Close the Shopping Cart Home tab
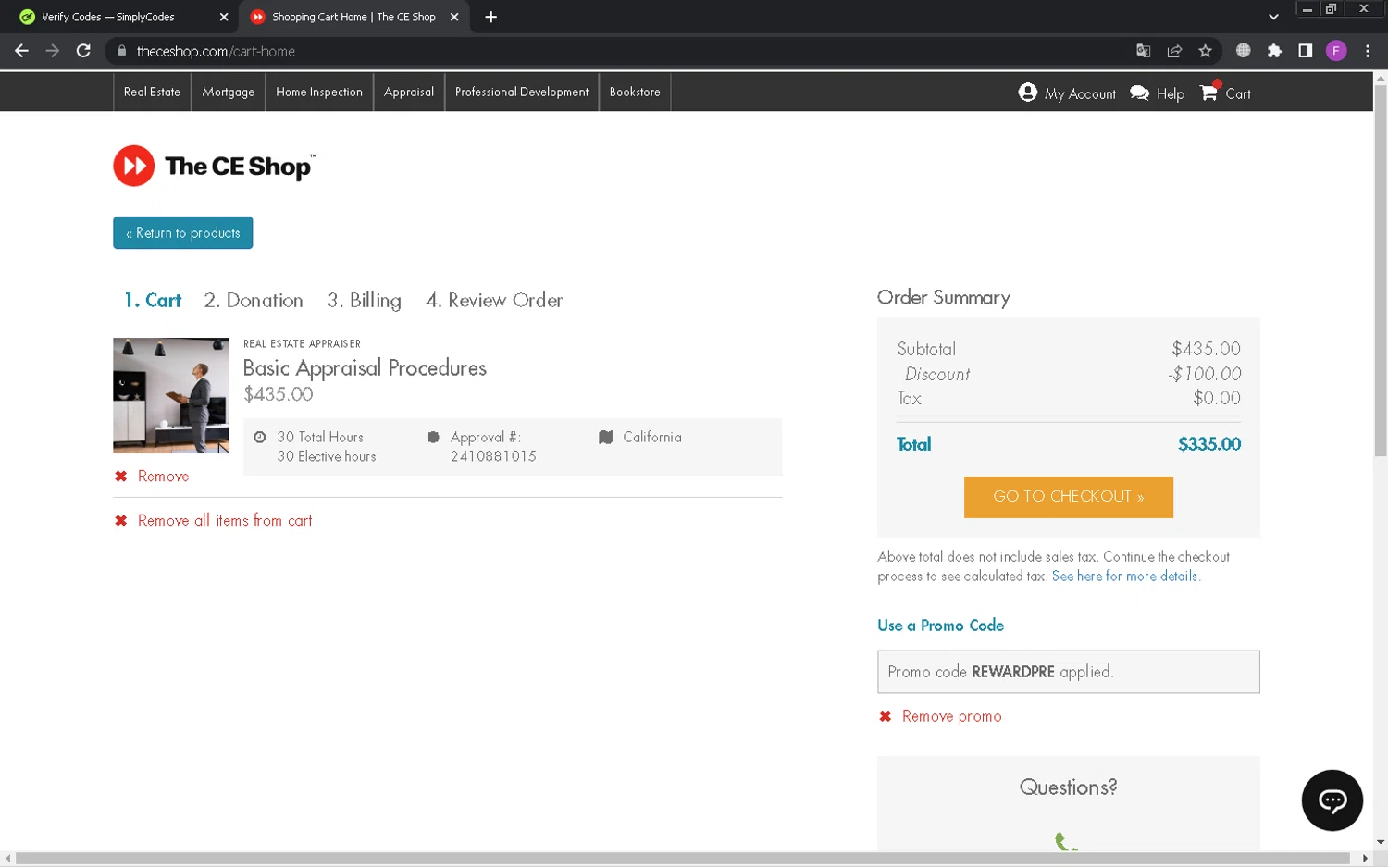 pos(454,17)
